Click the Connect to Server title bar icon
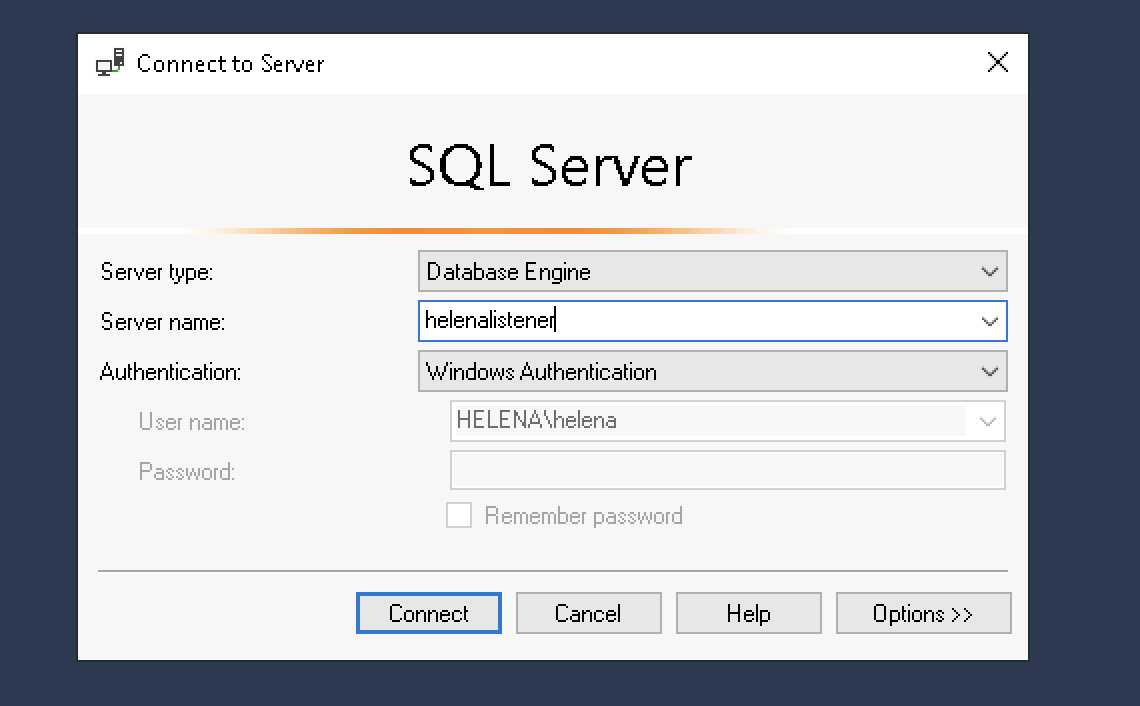 click(110, 63)
